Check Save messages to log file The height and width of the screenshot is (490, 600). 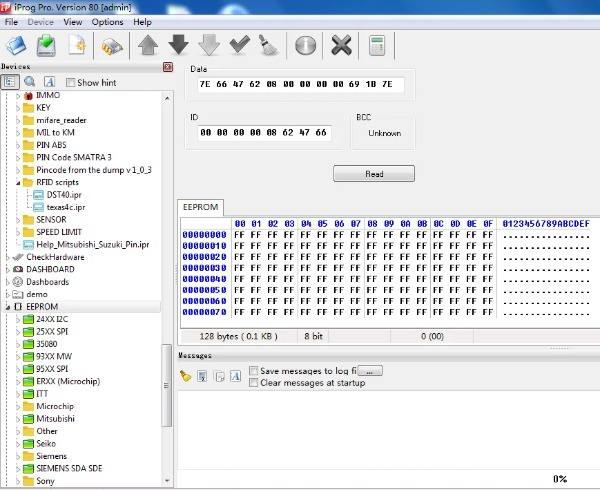(x=253, y=371)
